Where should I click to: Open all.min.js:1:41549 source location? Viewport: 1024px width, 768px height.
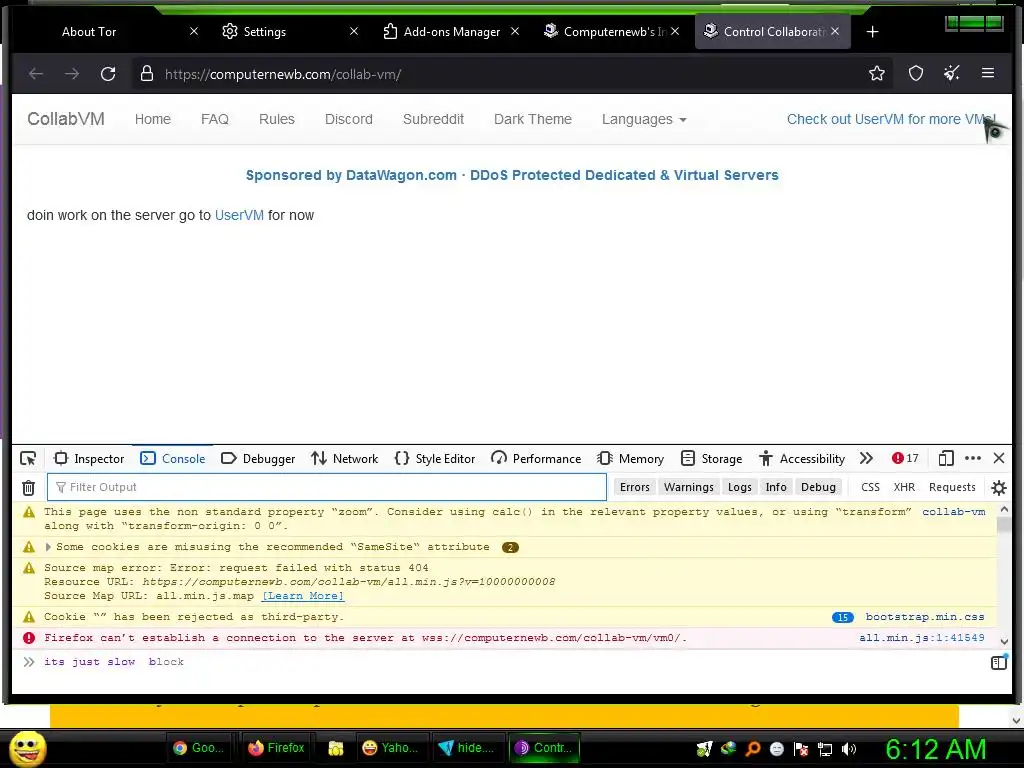921,637
